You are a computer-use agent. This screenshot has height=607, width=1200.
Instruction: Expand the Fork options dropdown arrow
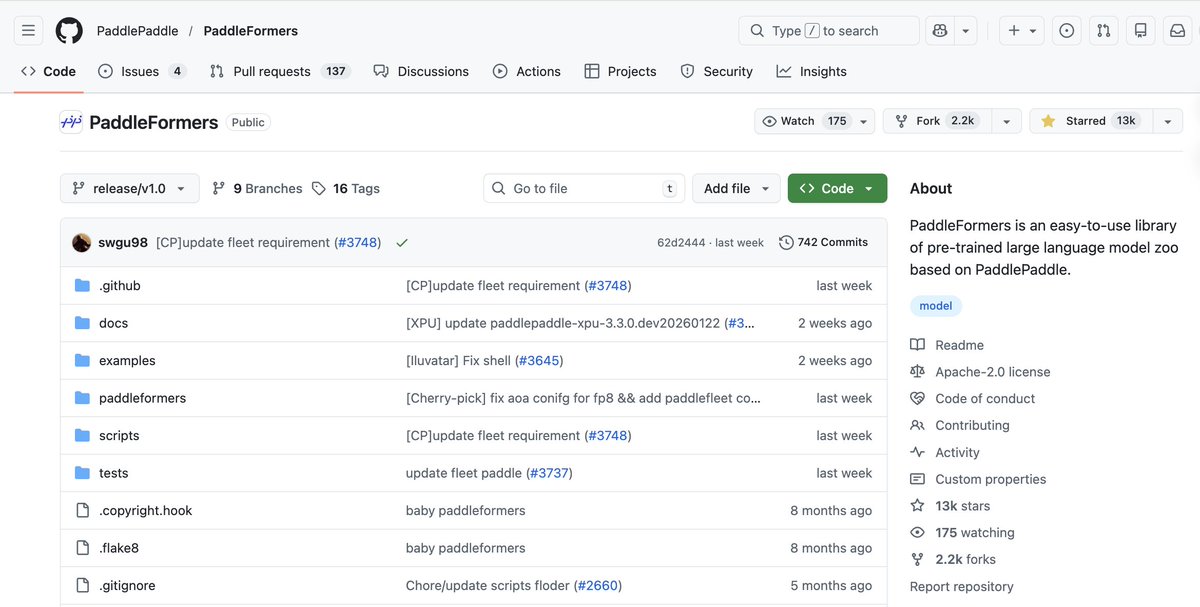(x=1005, y=121)
